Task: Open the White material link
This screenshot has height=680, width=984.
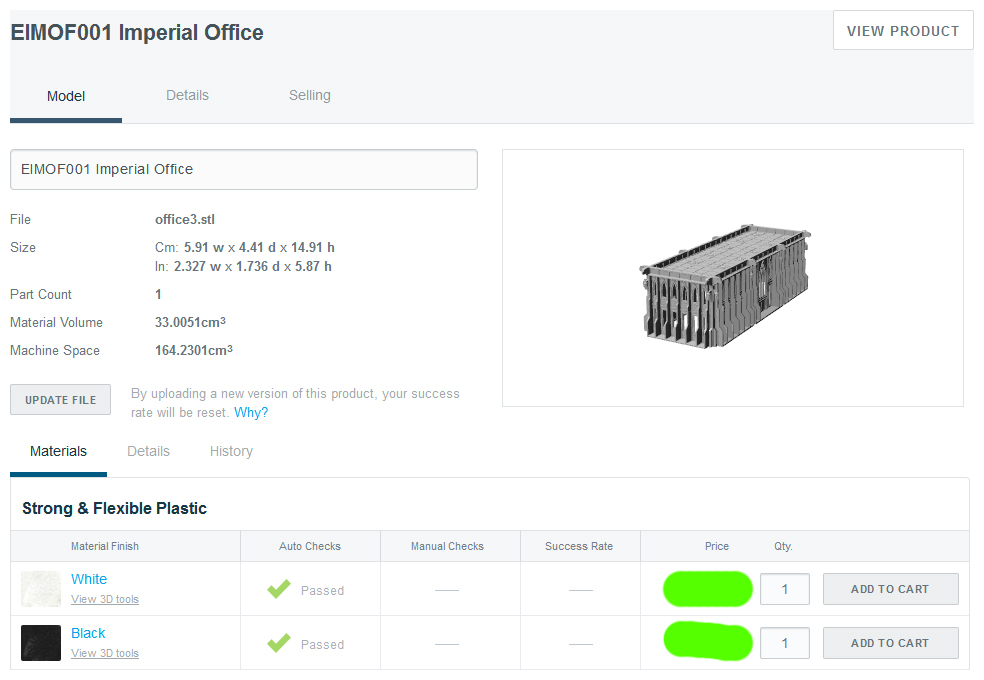Action: (x=89, y=579)
